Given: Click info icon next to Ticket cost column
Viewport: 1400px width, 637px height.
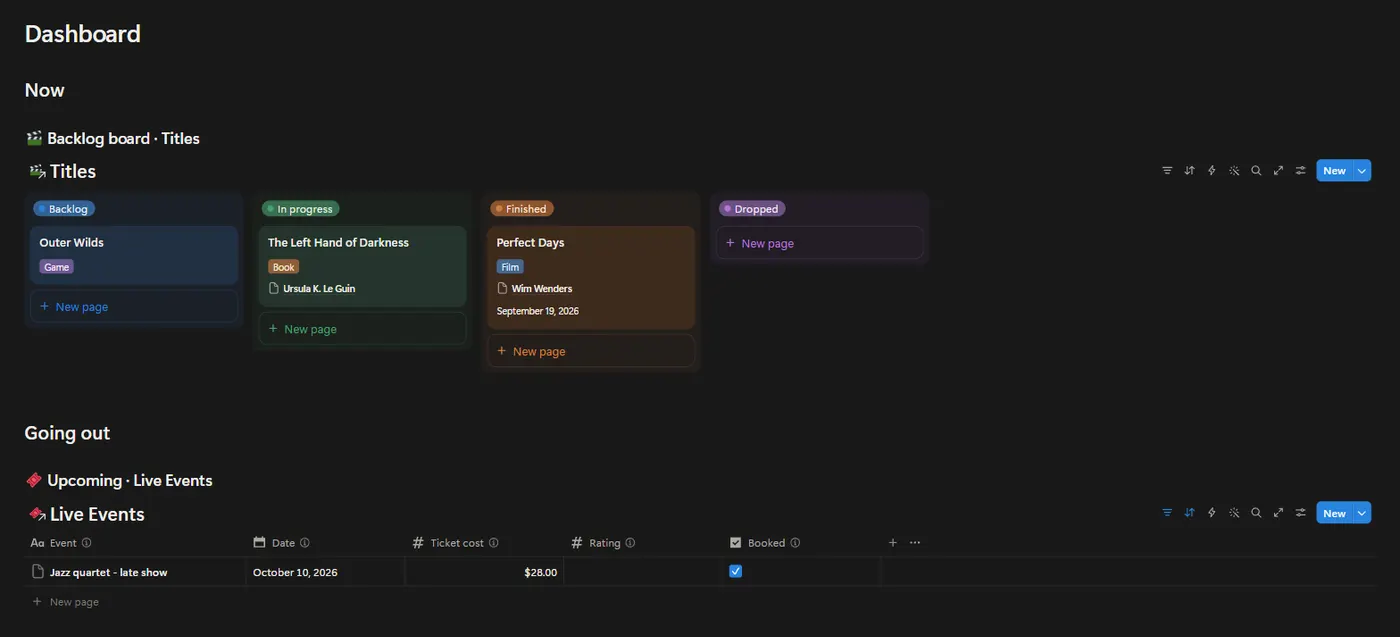Looking at the screenshot, I should click(x=494, y=543).
